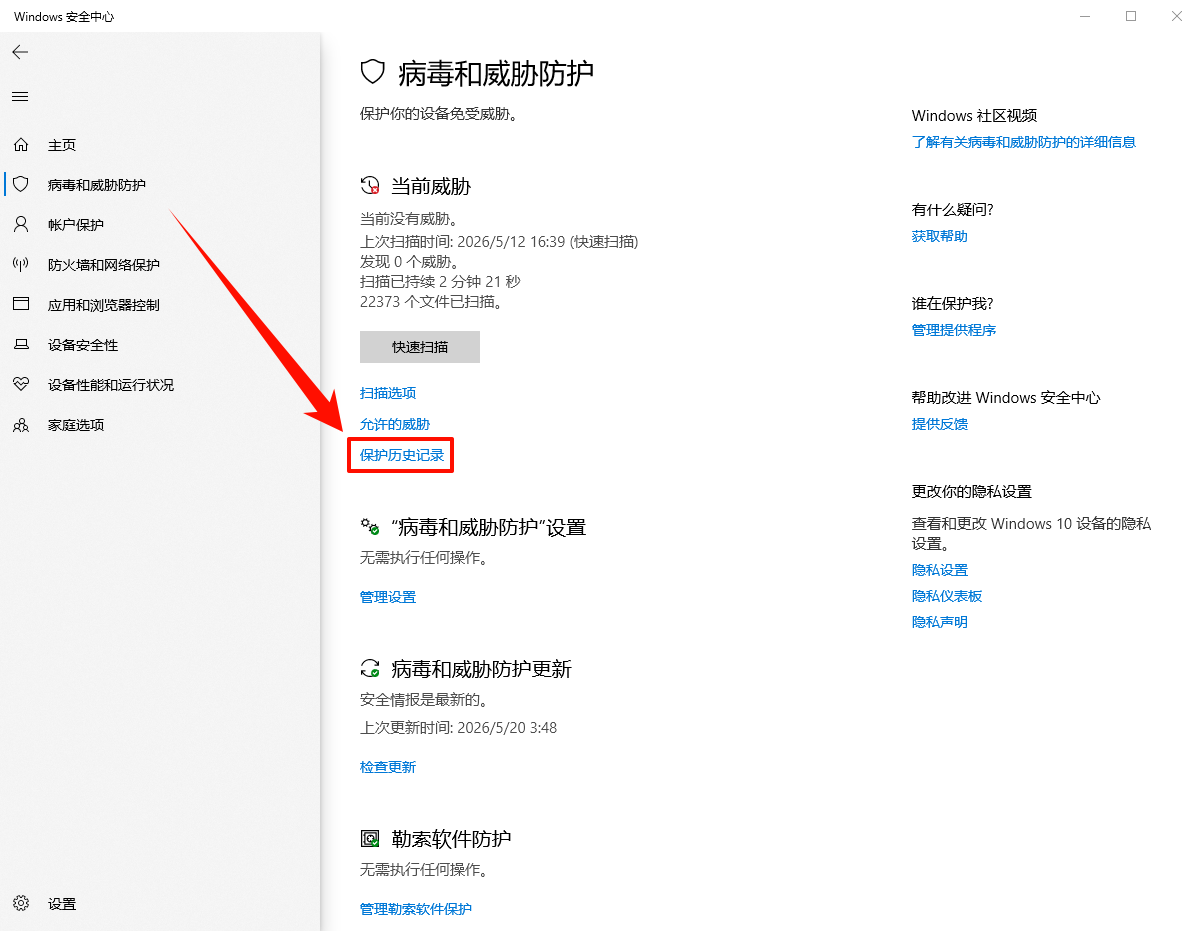Click the wireless icon for 防火墙和网络保护

(21, 265)
